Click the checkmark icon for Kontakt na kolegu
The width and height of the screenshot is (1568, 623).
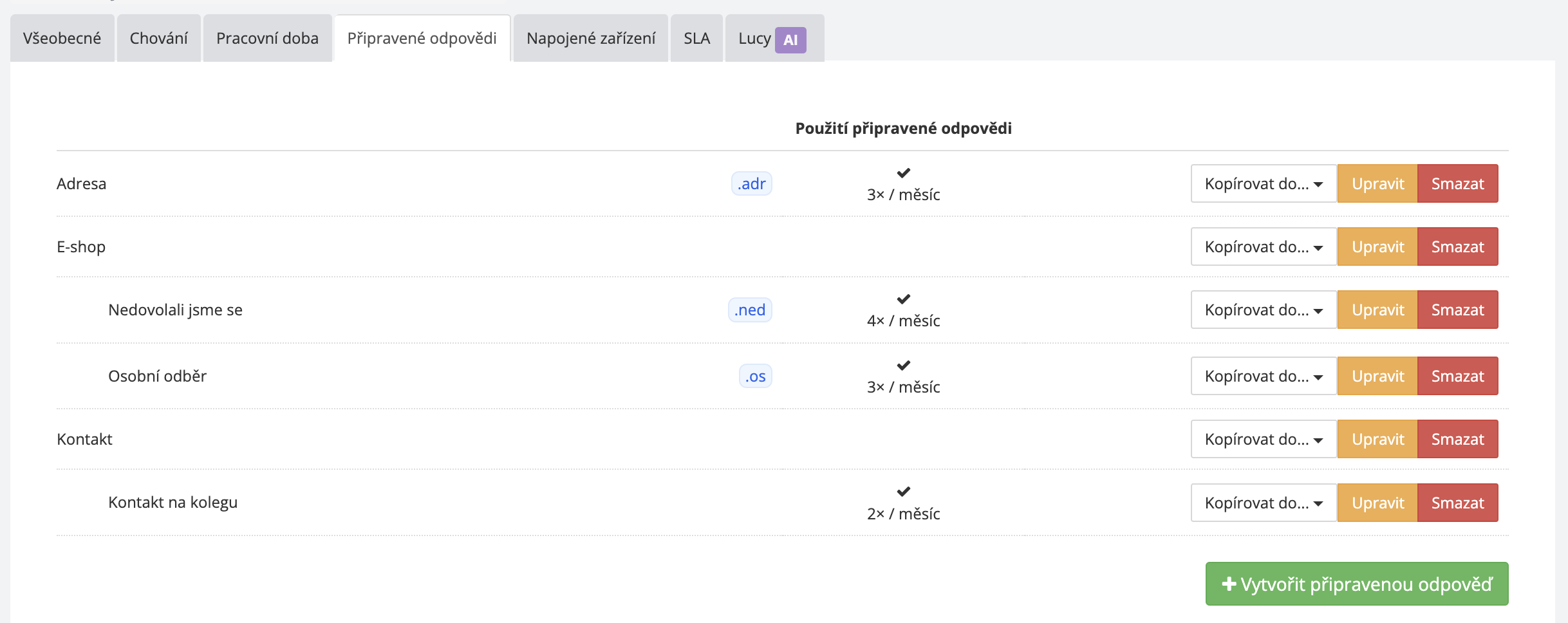pos(903,491)
